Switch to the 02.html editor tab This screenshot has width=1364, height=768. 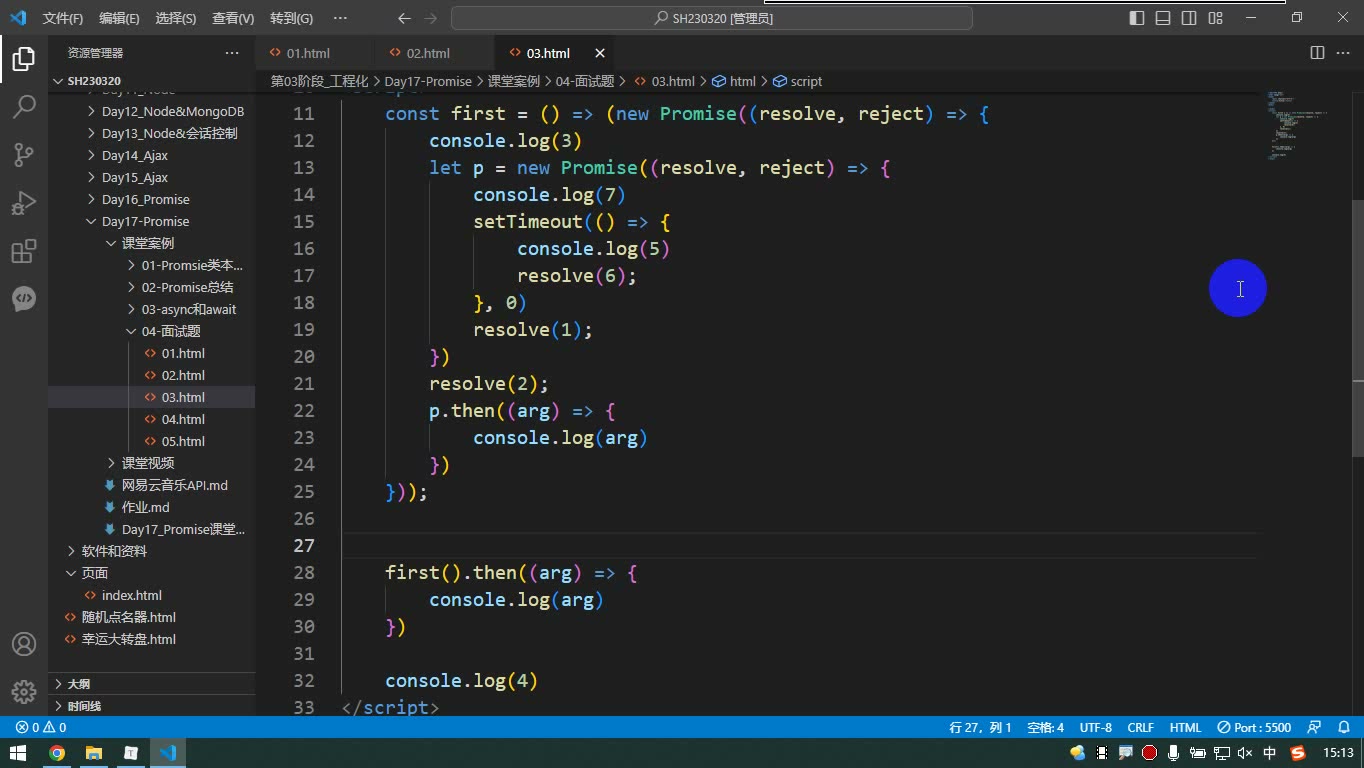pos(434,53)
